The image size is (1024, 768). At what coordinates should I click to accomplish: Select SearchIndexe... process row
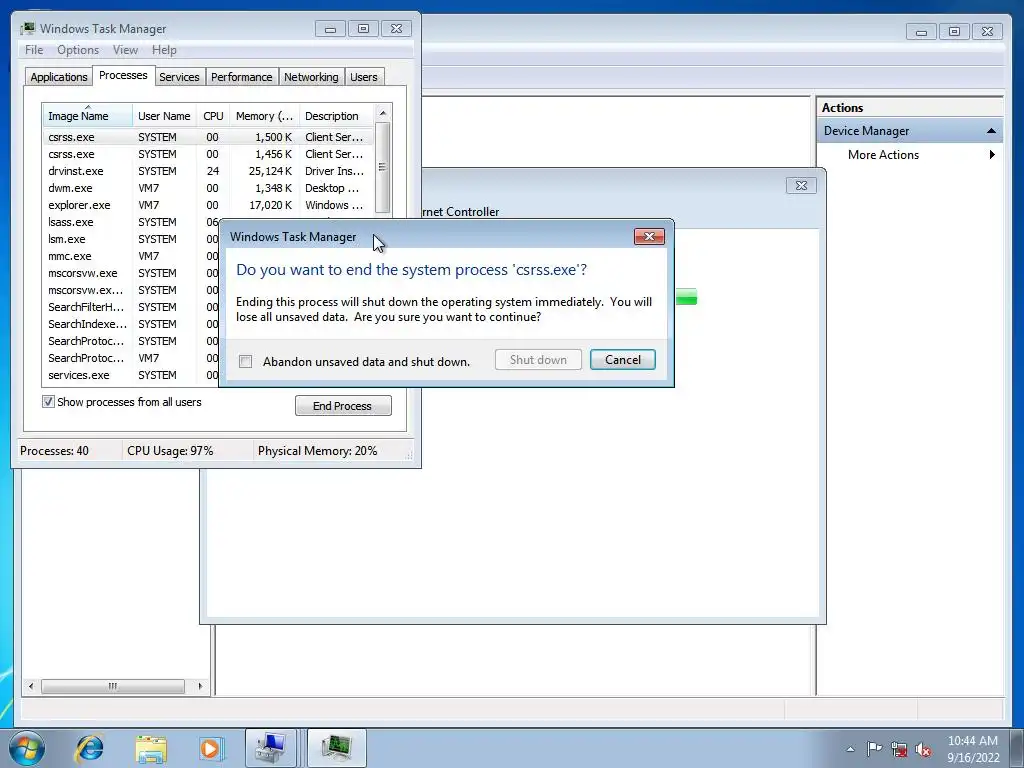131,324
